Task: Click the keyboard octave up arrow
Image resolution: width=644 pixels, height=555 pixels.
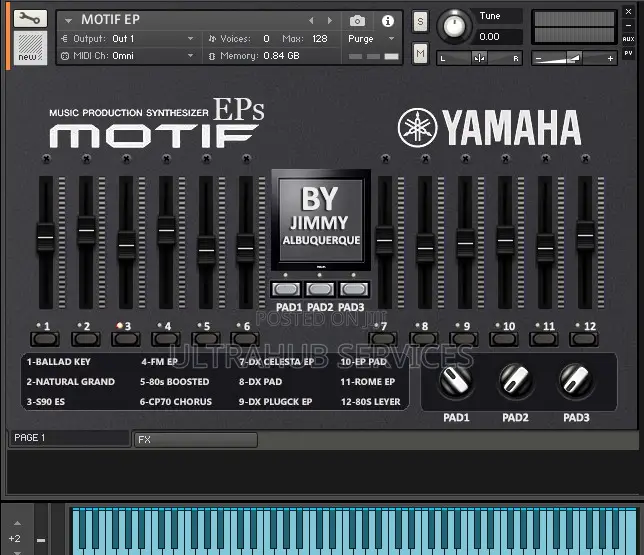Action: 17,523
